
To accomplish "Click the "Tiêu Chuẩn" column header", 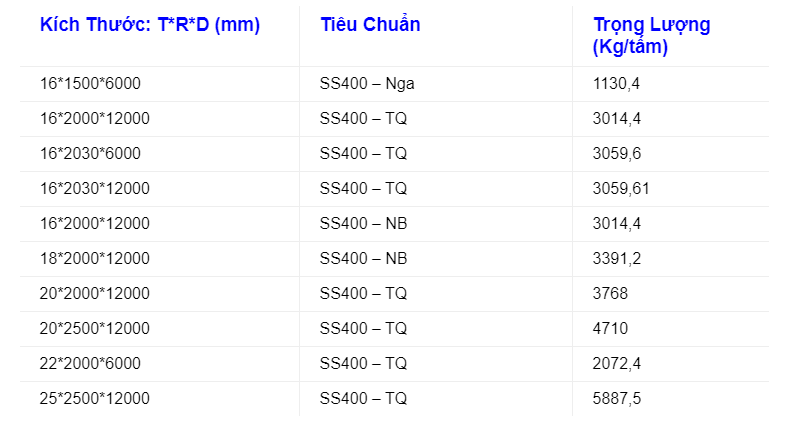I will tap(370, 25).
